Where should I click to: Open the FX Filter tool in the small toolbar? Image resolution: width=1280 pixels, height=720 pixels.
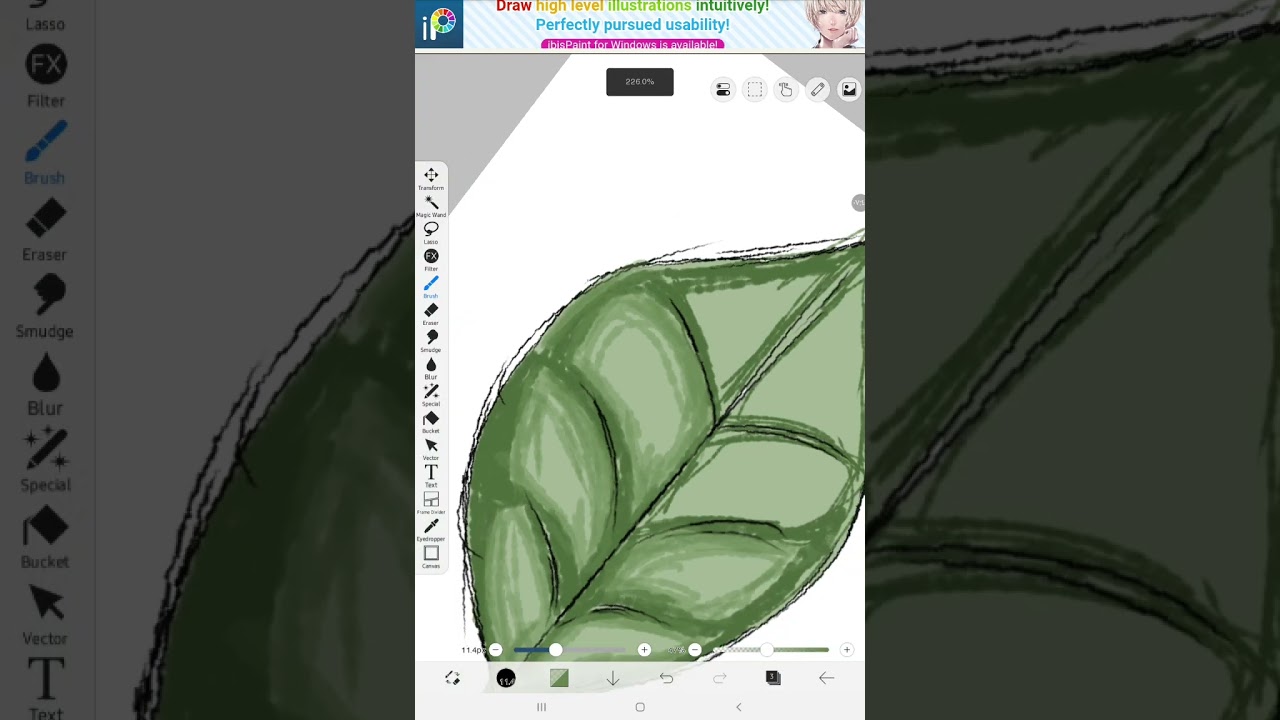431,259
